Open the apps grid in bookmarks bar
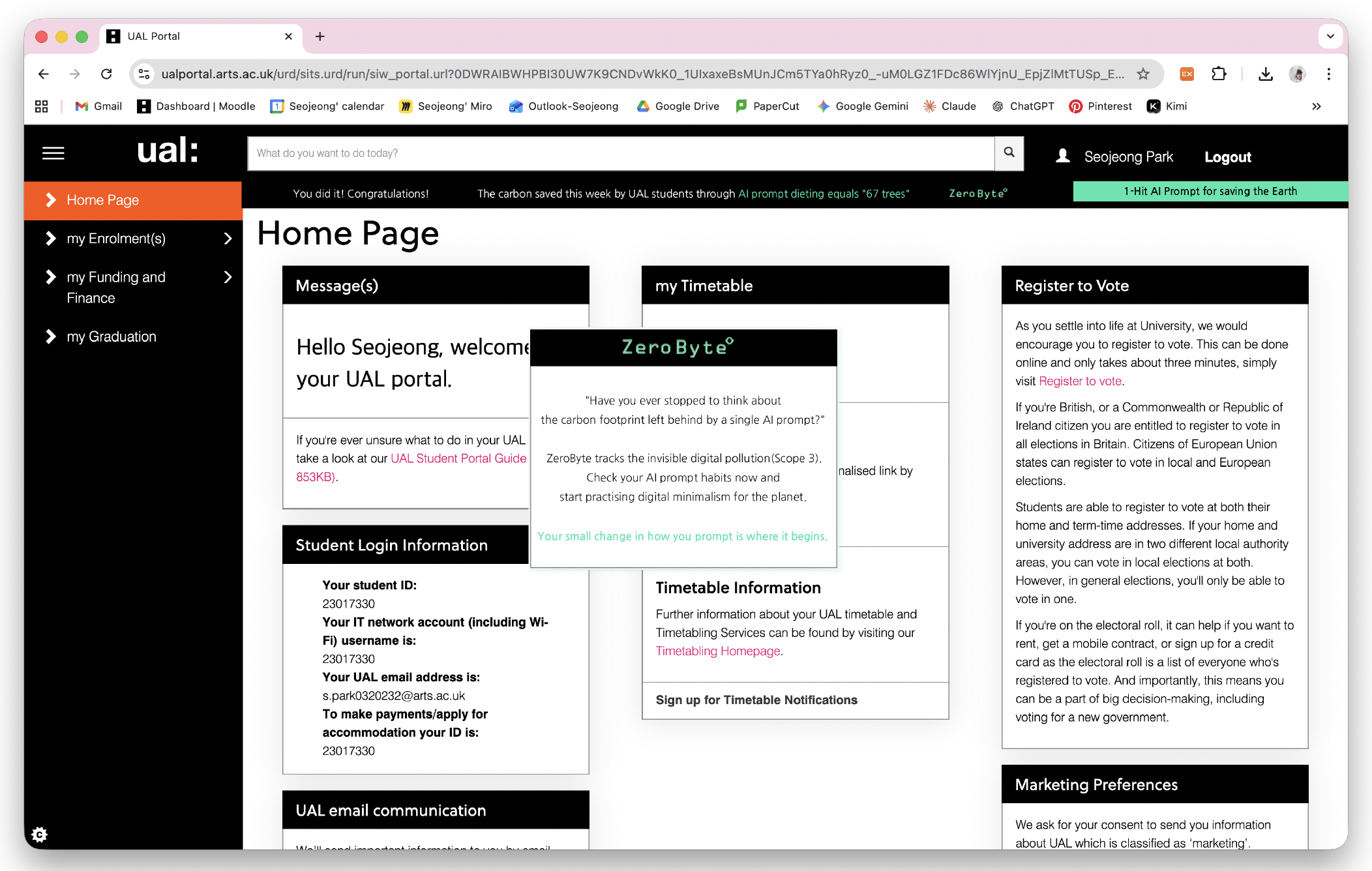 [x=42, y=106]
